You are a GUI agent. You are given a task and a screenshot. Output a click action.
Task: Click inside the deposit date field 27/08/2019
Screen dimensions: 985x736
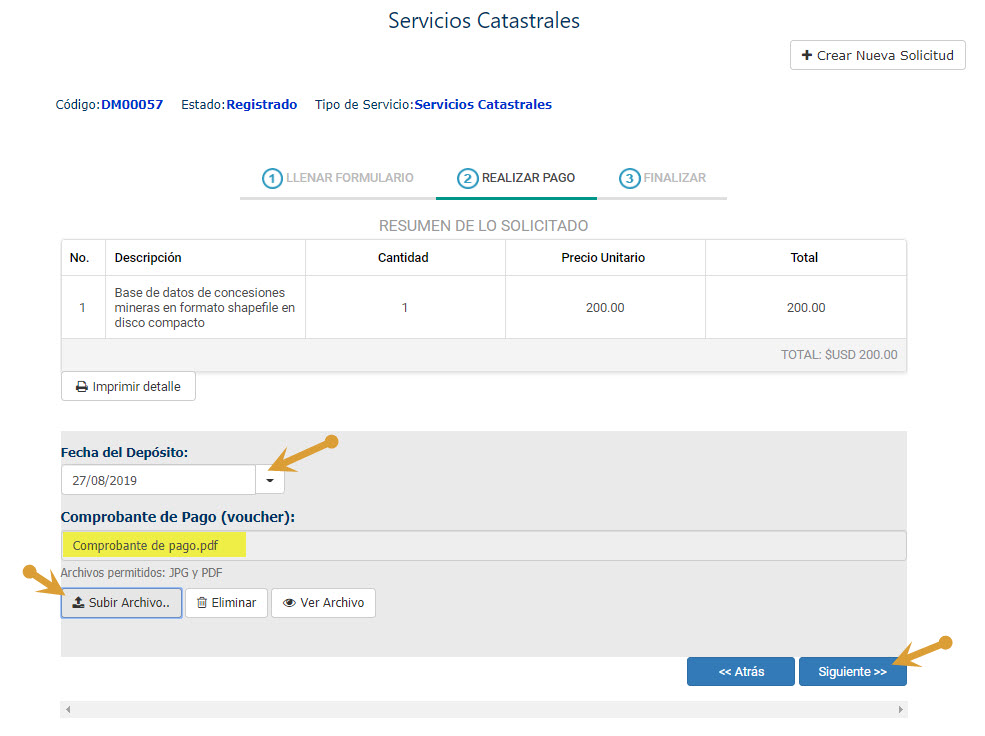tap(158, 480)
